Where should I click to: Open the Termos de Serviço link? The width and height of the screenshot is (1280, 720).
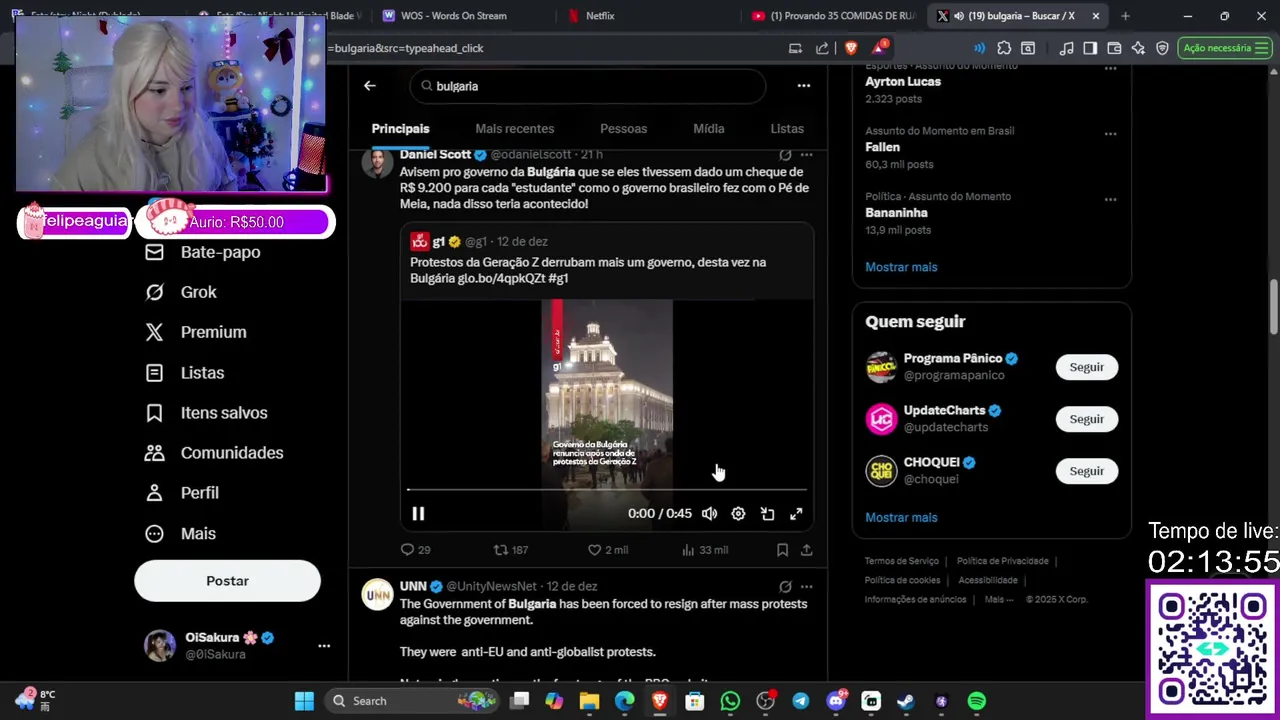(902, 561)
